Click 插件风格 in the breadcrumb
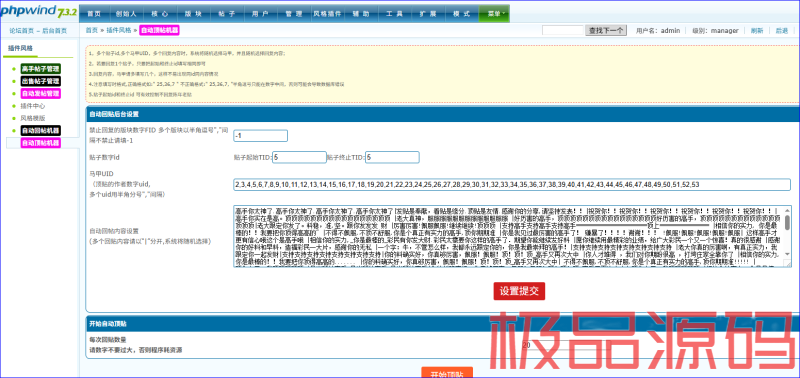Viewport: 800px width, 378px height. point(119,31)
